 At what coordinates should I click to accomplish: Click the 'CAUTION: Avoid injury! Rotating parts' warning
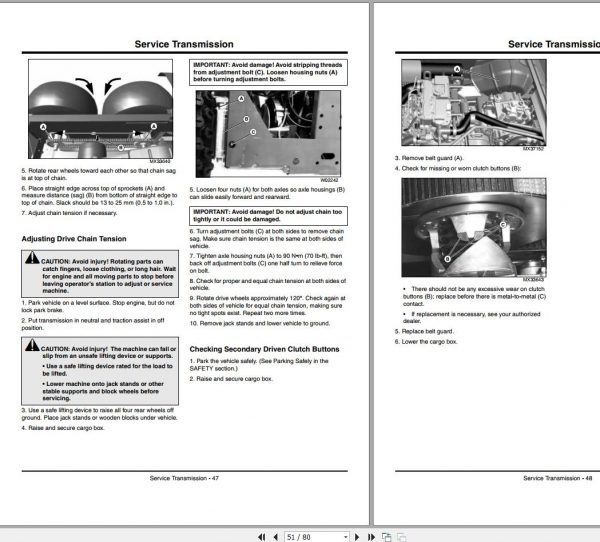point(100,274)
